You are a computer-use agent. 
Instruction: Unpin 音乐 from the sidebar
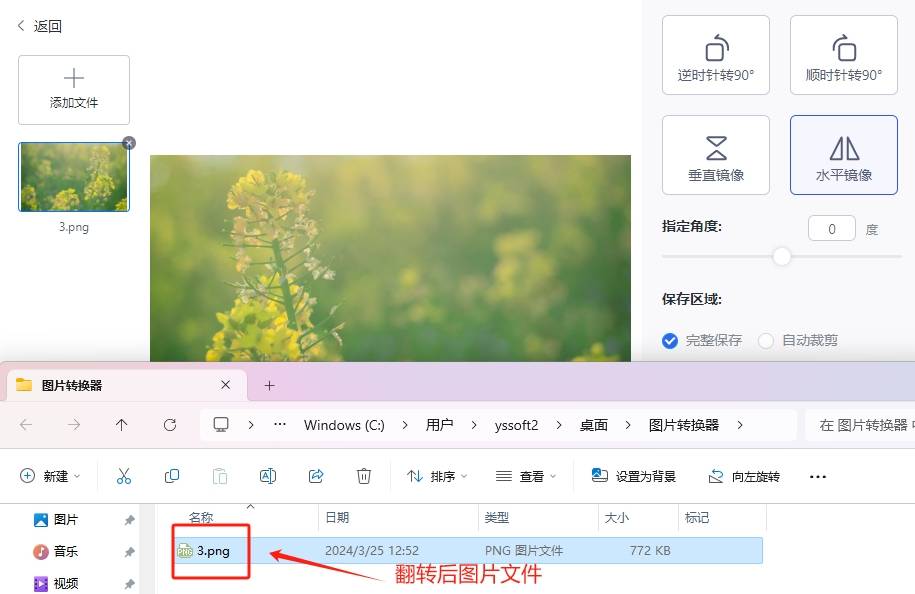[x=129, y=551]
